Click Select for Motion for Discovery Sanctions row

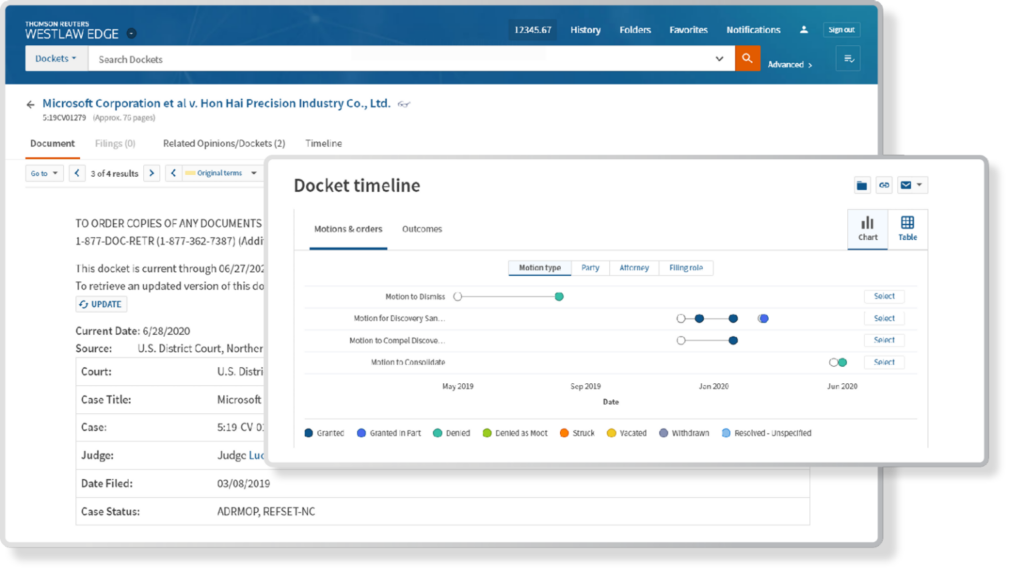pyautogui.click(x=884, y=319)
